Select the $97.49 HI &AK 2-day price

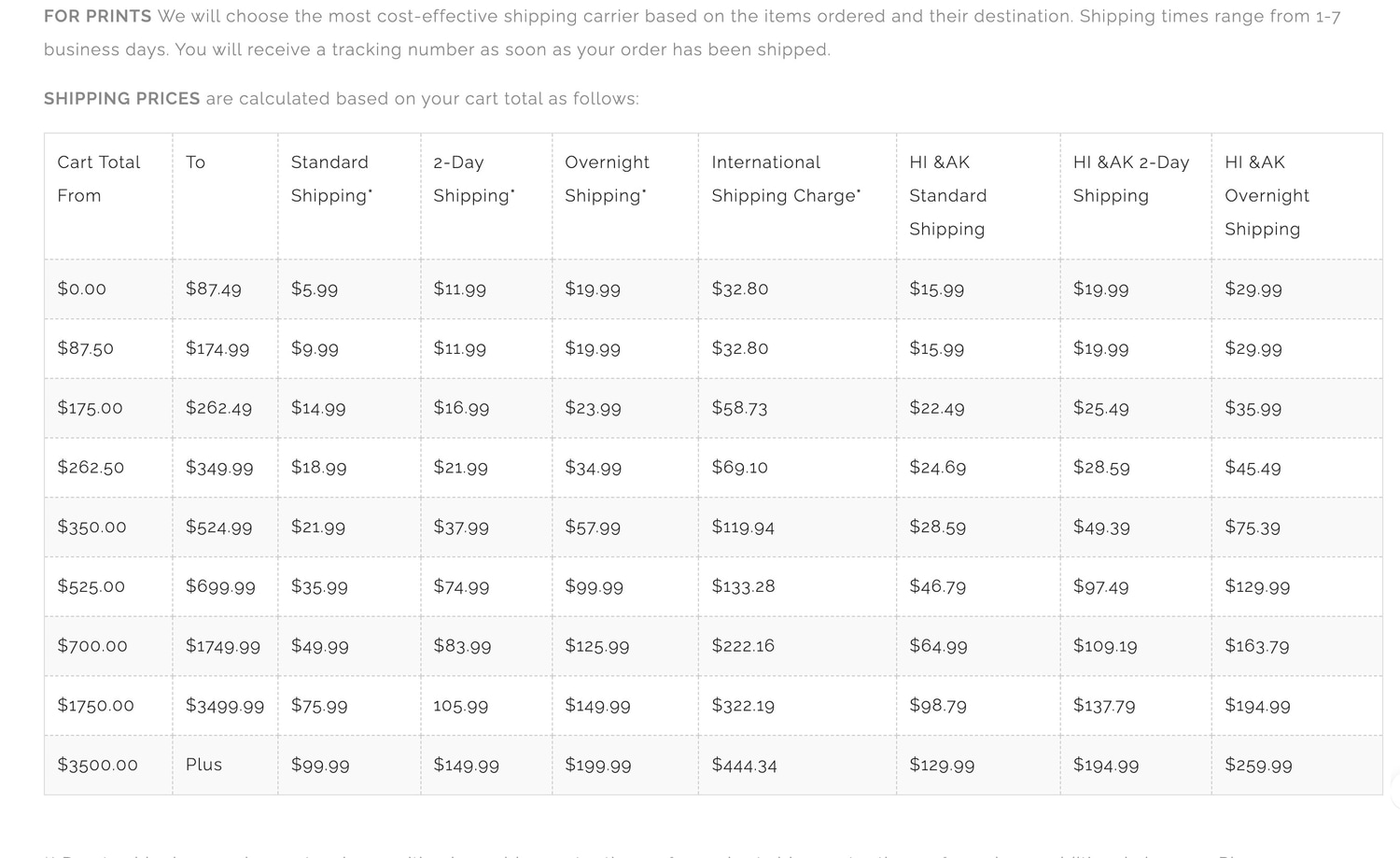1100,587
